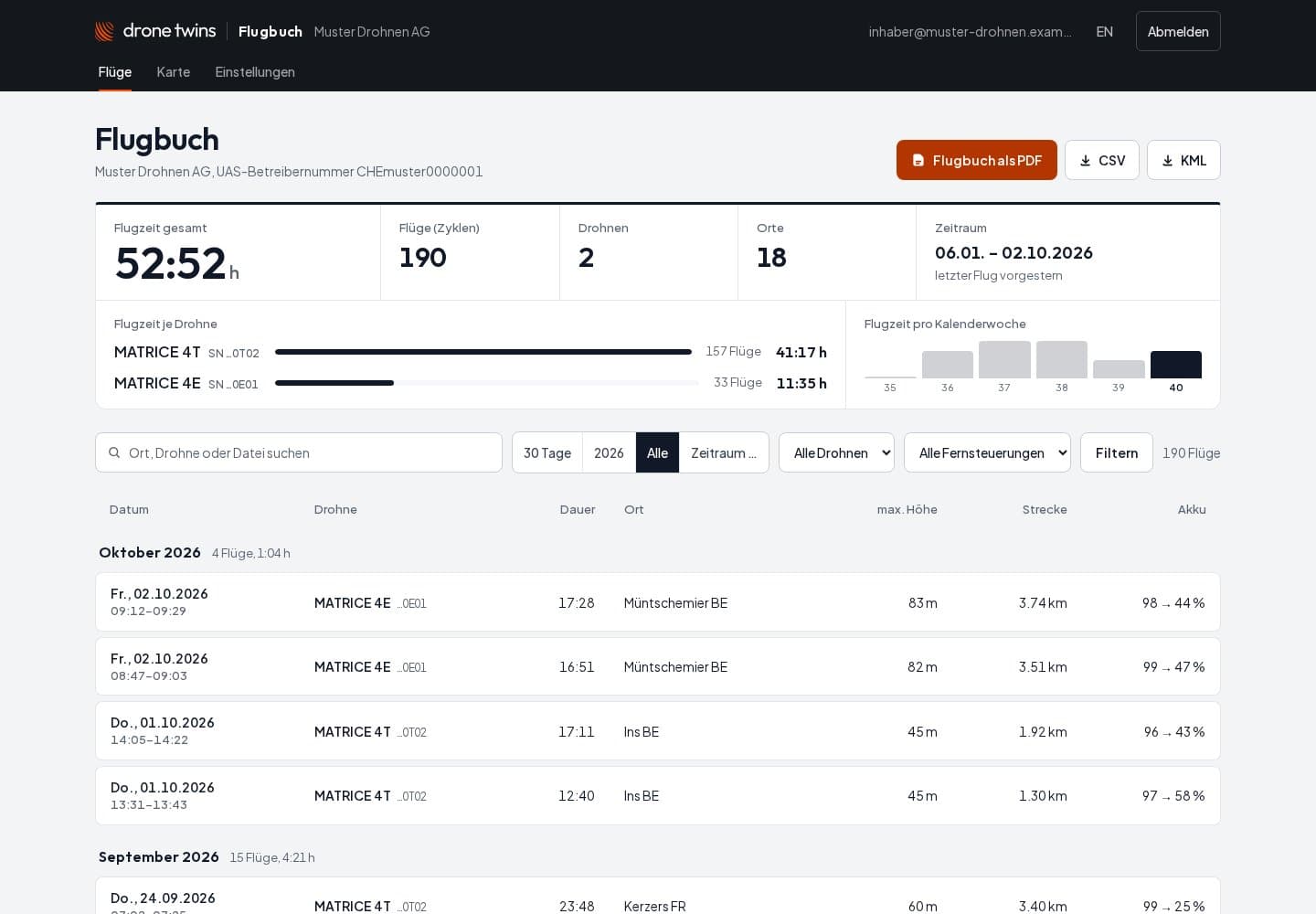Click the MATRICE 4T flight time bar
This screenshot has width=1316, height=914.
(x=483, y=352)
